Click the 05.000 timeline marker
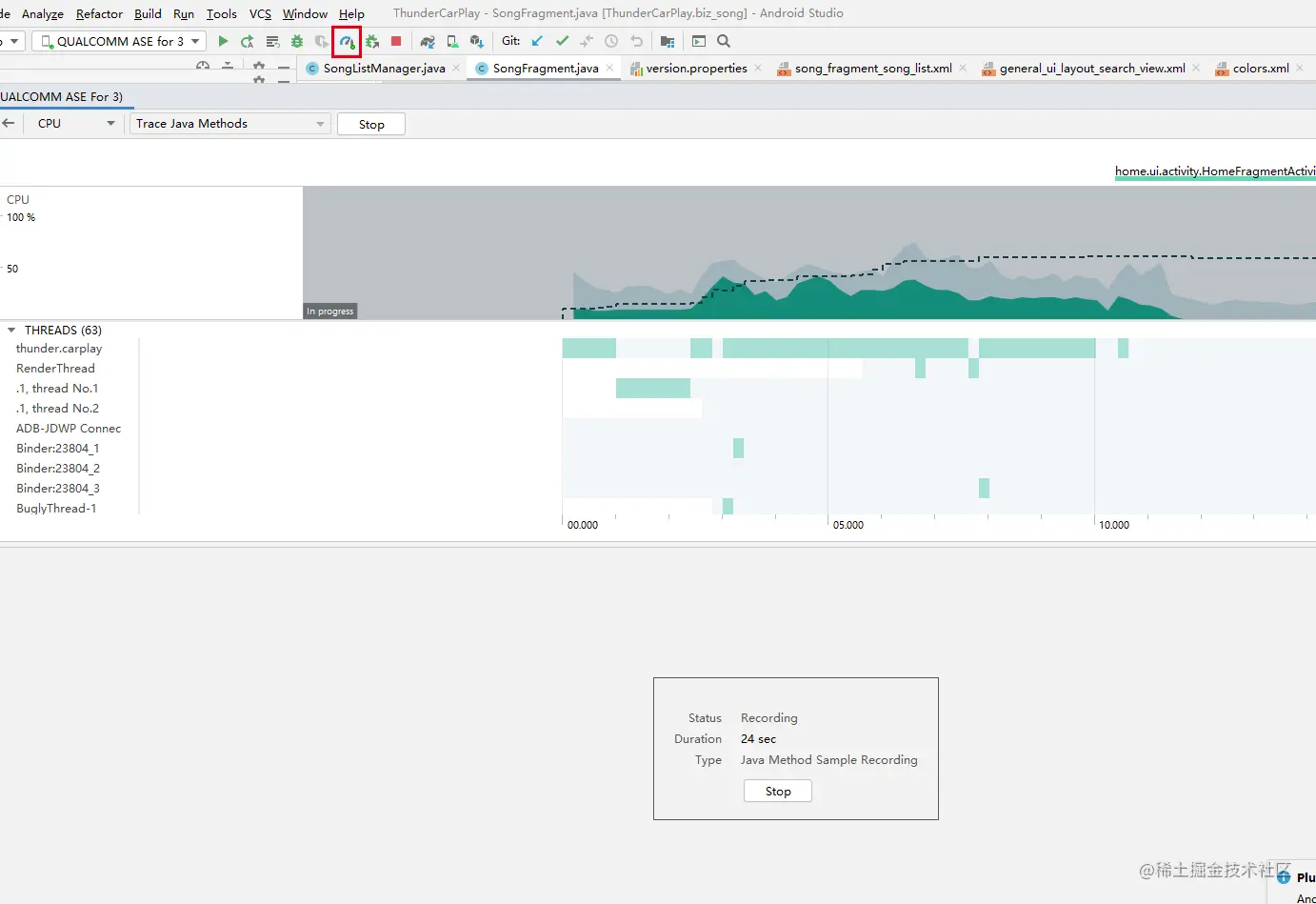1316x904 pixels. tap(848, 525)
